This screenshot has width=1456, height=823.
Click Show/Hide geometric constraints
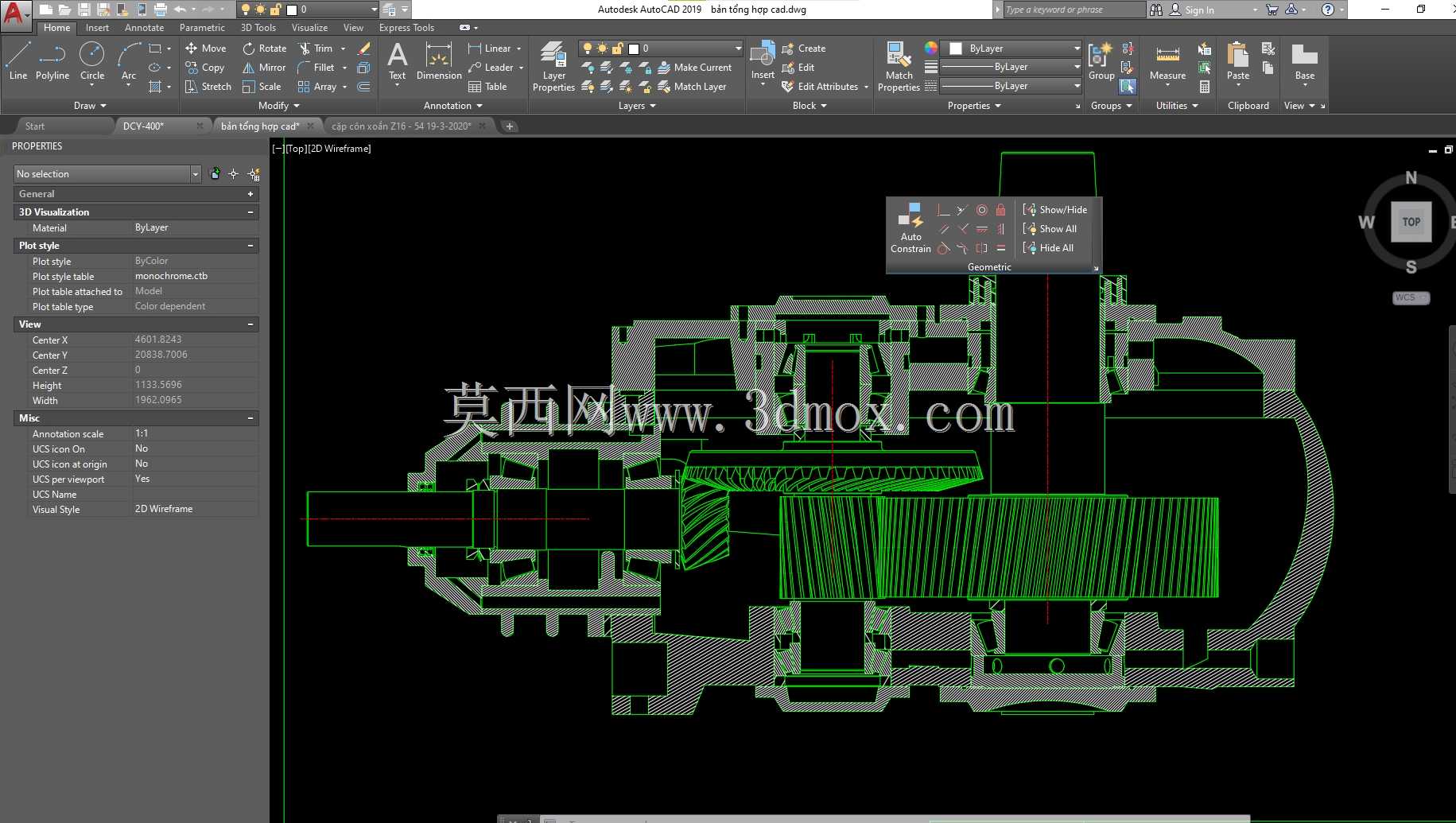click(x=1055, y=210)
